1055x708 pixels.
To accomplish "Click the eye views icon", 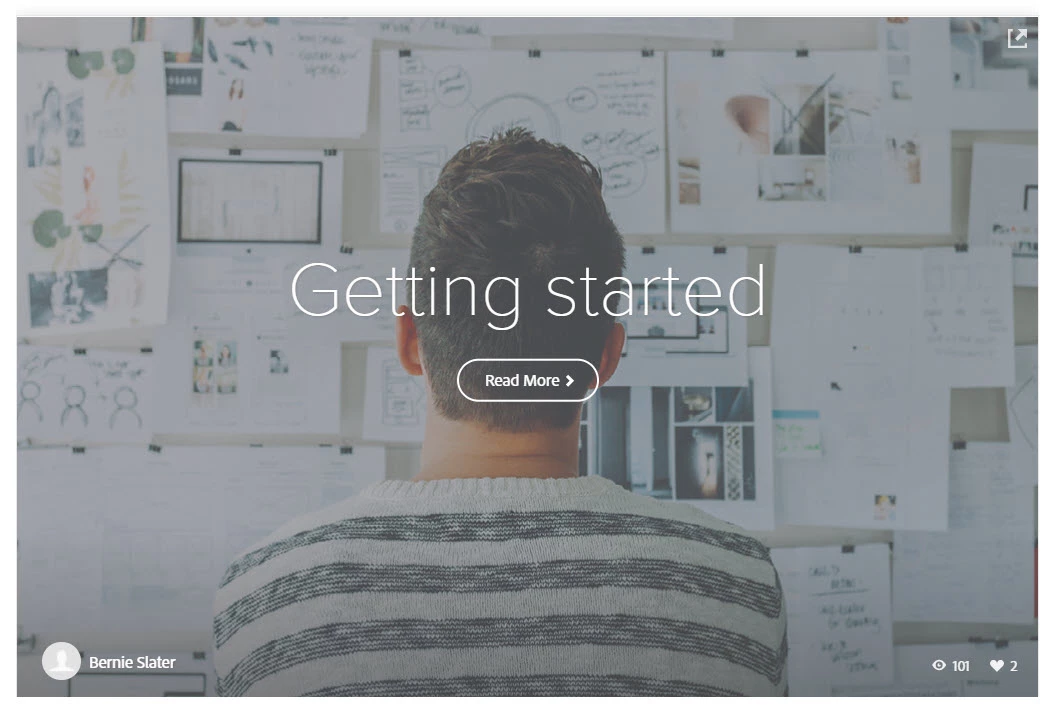I will [939, 665].
